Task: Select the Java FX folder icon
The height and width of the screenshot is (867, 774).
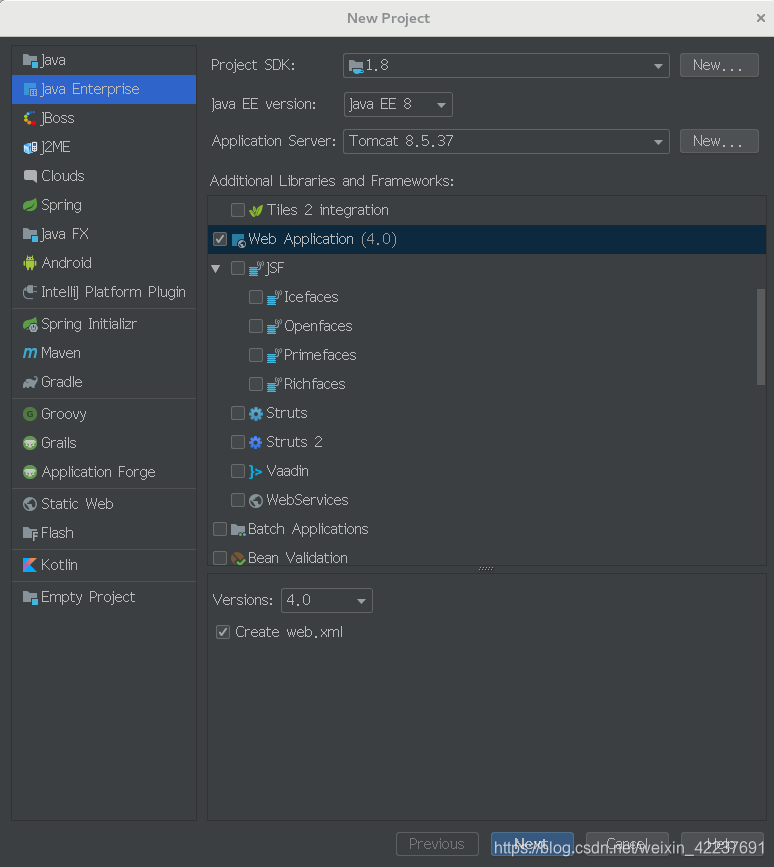Action: pos(30,234)
